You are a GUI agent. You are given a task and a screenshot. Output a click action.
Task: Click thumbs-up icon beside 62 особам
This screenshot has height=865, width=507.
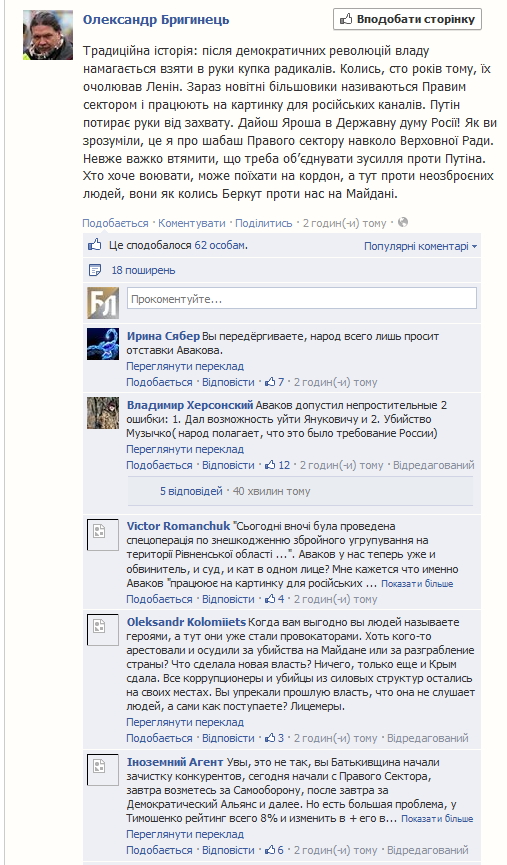click(x=95, y=245)
